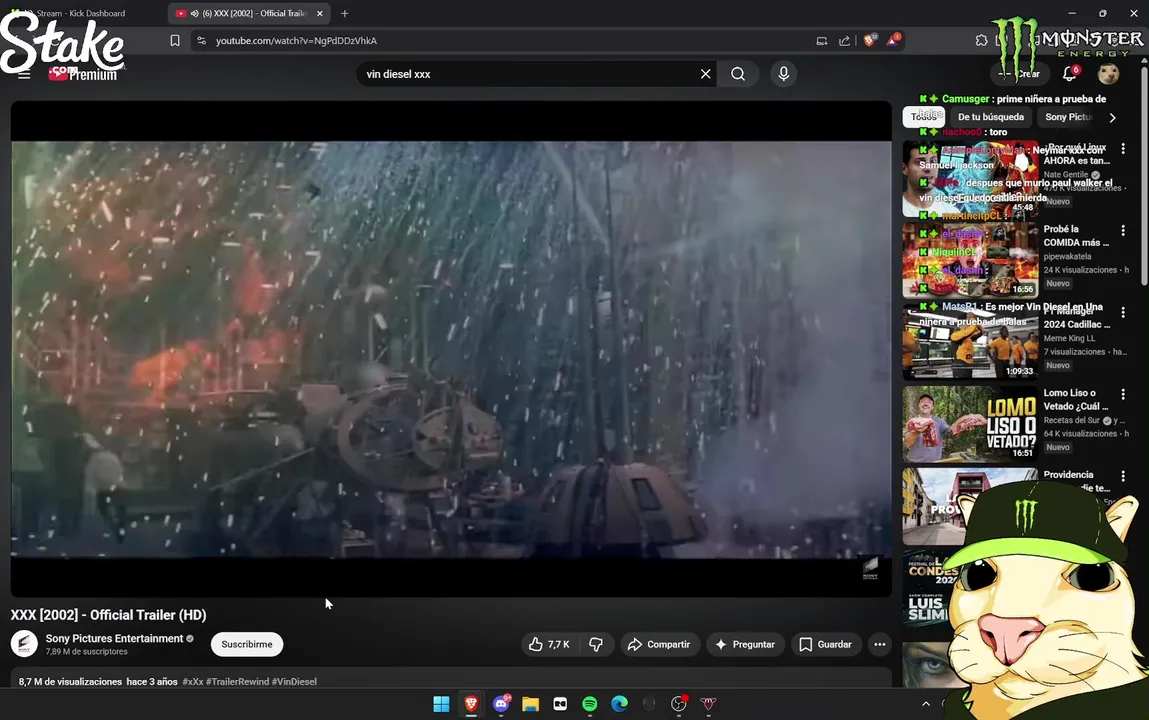Screen dimensions: 1149x720
Task: Select the 'Todos' filter chip
Action: 923,117
